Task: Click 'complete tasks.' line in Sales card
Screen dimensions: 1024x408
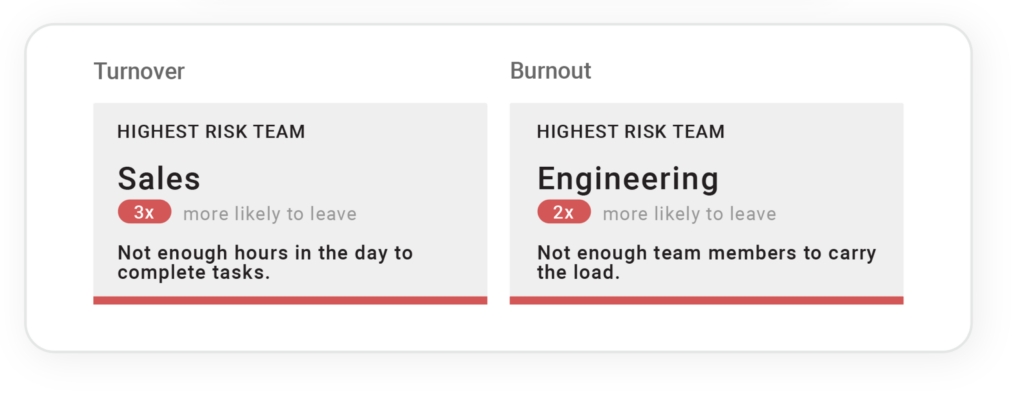Action: pos(194,274)
